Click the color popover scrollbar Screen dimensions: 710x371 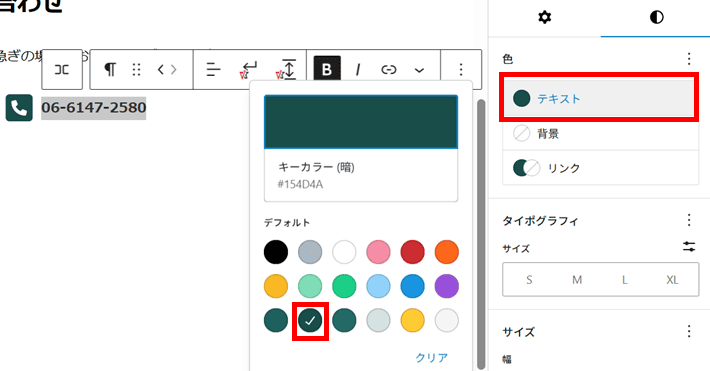481,234
